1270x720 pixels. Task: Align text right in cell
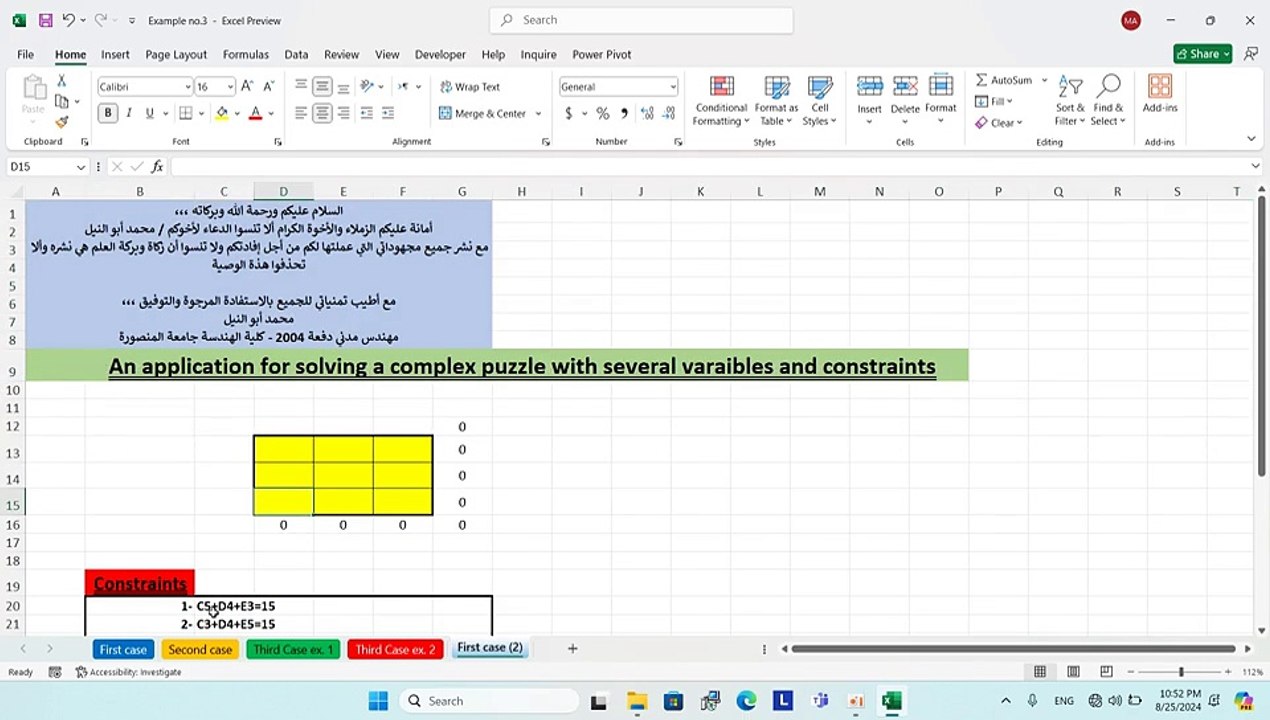pyautogui.click(x=343, y=114)
